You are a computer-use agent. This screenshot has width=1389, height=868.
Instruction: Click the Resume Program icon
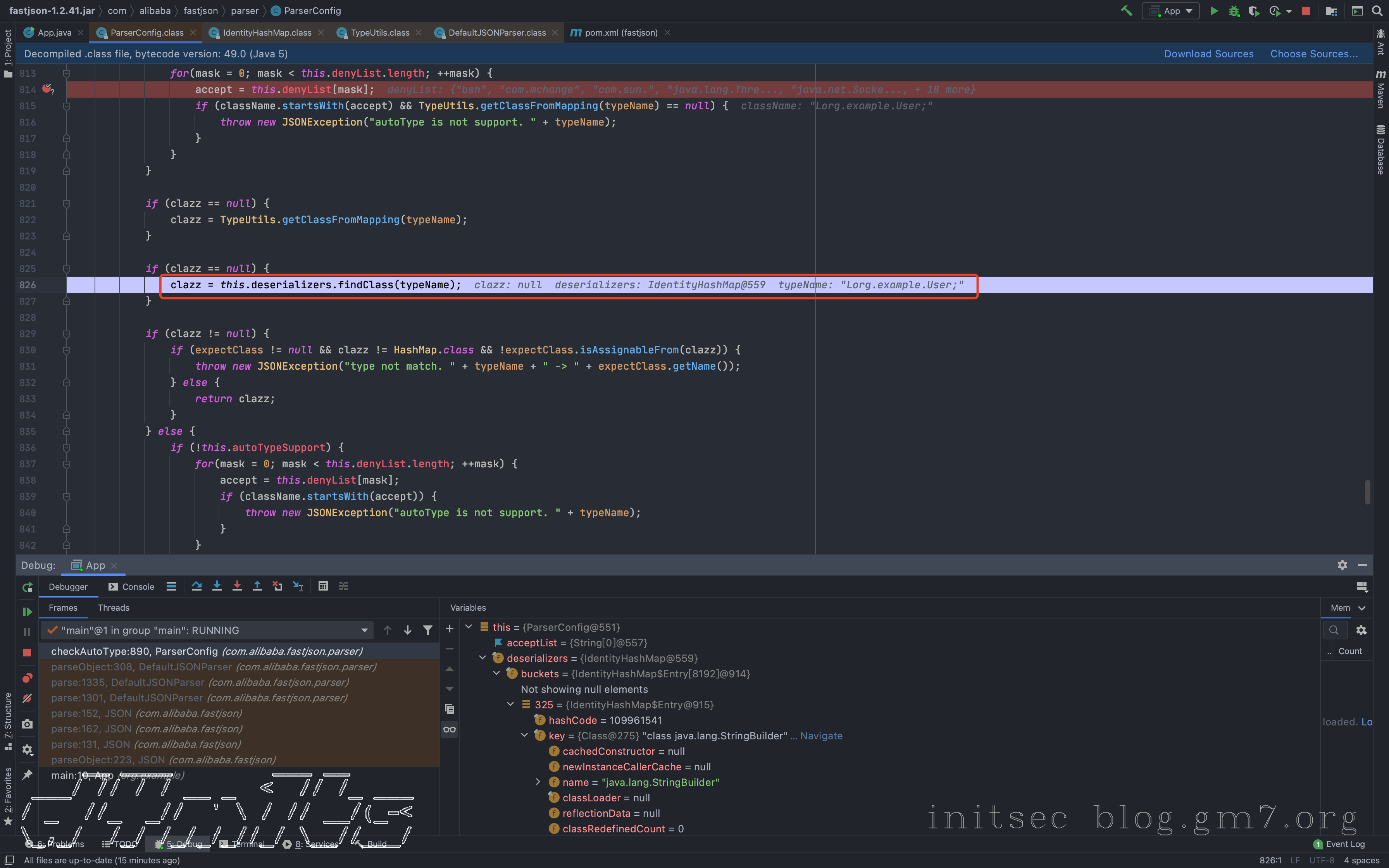point(27,612)
